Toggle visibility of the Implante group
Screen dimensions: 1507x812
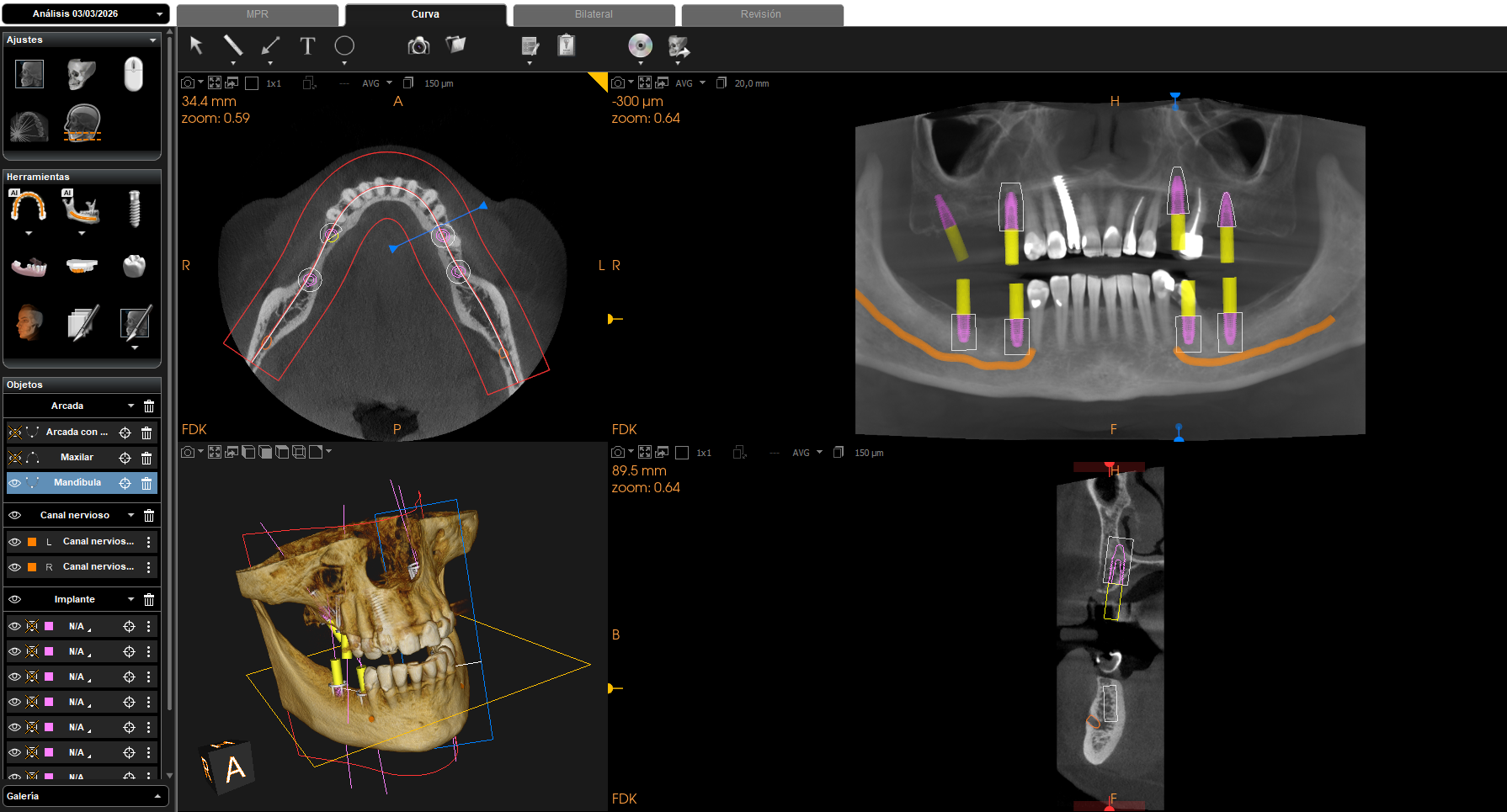[15, 599]
